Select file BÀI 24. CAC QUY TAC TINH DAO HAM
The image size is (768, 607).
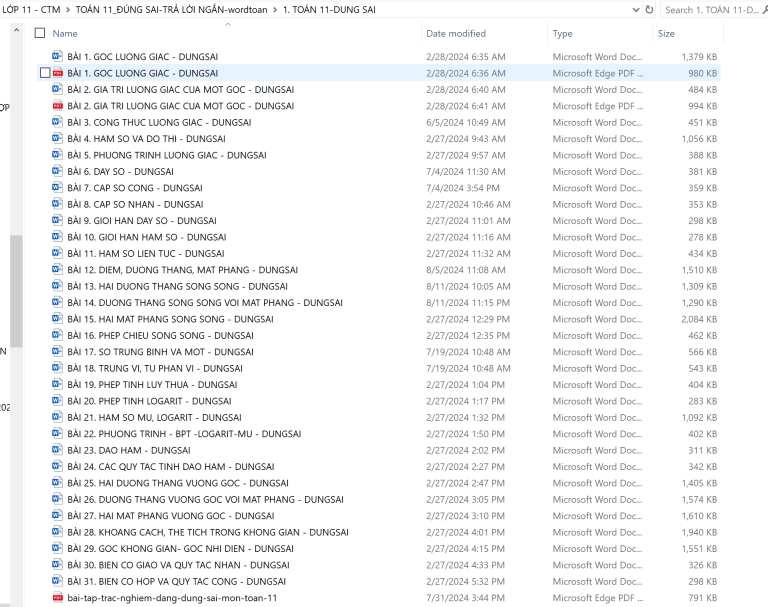170,466
